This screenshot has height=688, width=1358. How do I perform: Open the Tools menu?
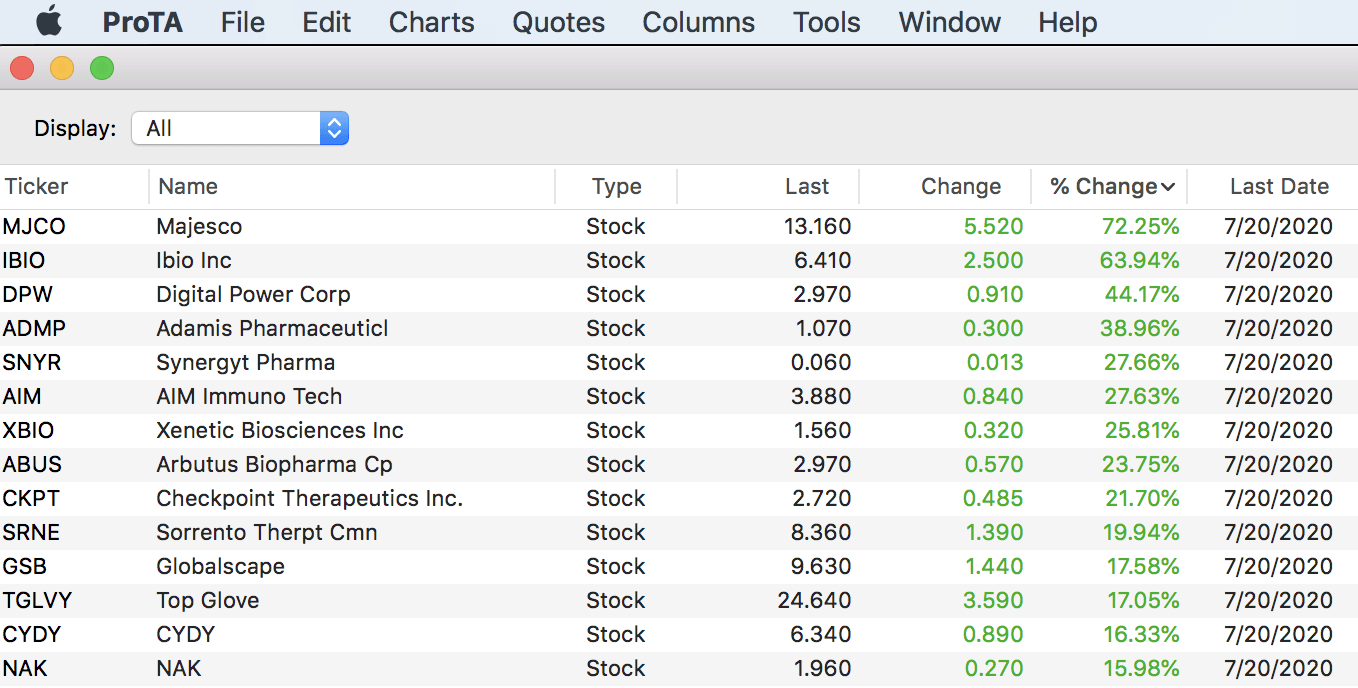click(x=827, y=22)
